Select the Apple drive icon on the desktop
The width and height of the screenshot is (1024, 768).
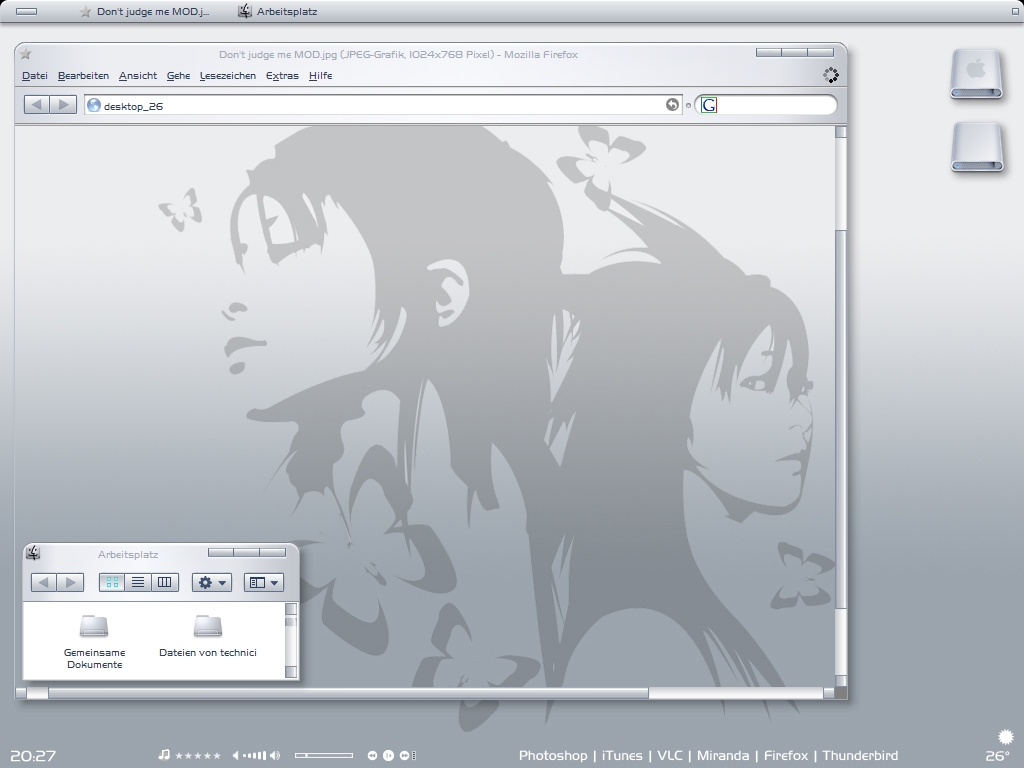pos(976,74)
